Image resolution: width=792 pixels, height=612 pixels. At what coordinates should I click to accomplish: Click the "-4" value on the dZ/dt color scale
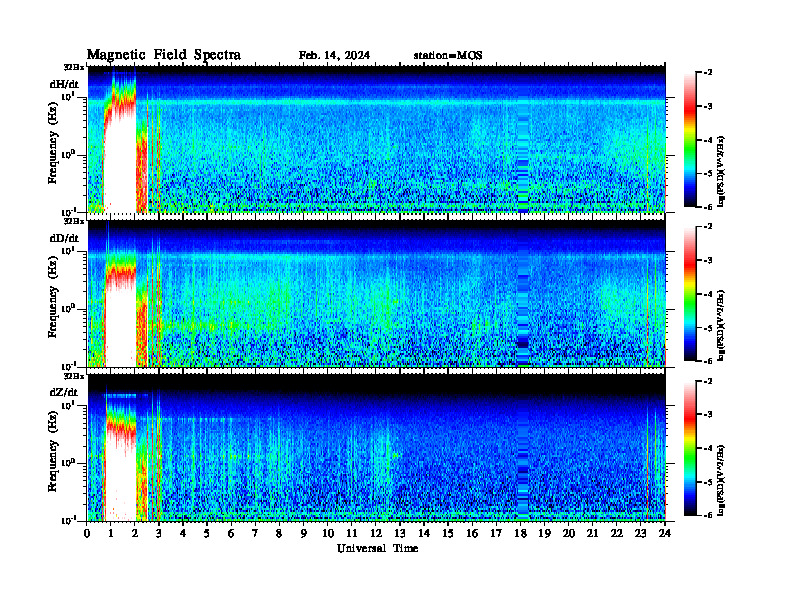708,448
